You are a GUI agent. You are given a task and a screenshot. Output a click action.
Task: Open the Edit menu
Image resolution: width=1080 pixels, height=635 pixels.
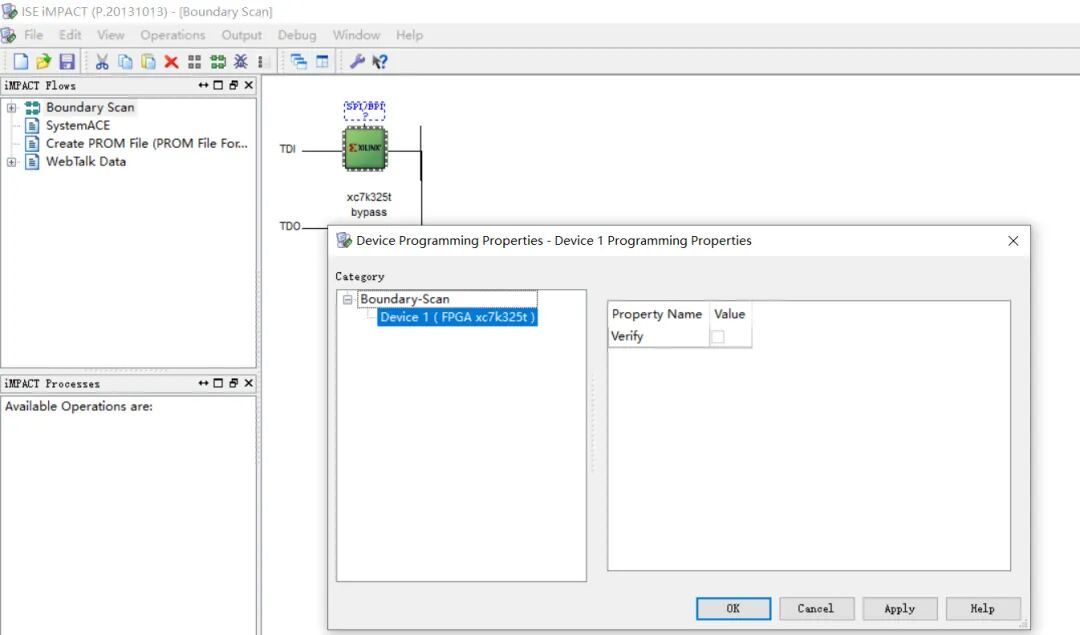70,35
